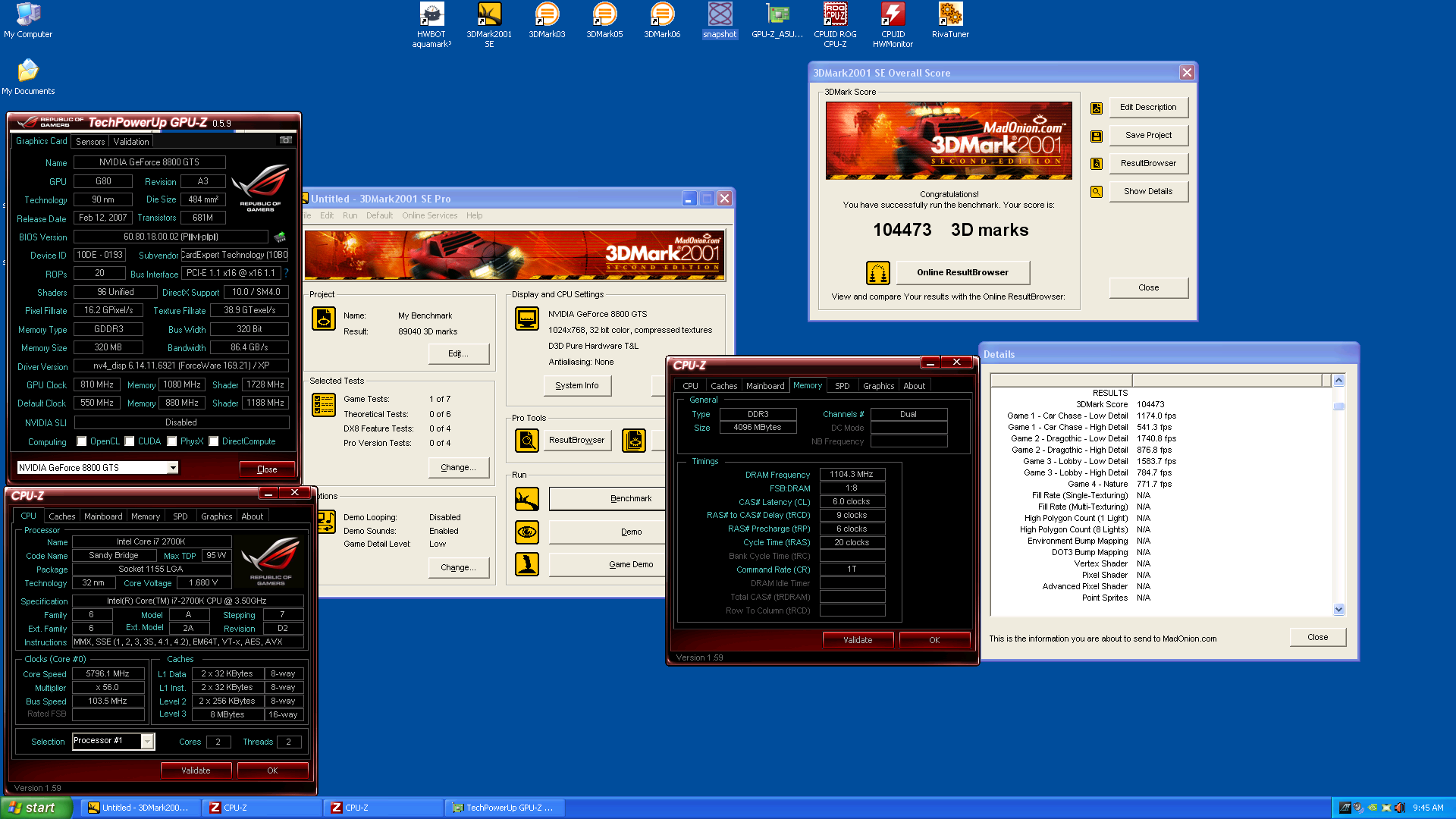The height and width of the screenshot is (819, 1456).
Task: Click the Online ResultBrowser icon
Action: 878,273
